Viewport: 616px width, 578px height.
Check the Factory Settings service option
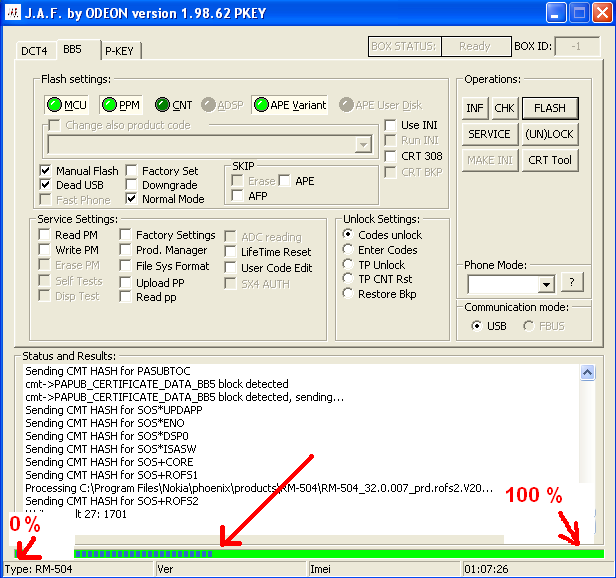125,235
